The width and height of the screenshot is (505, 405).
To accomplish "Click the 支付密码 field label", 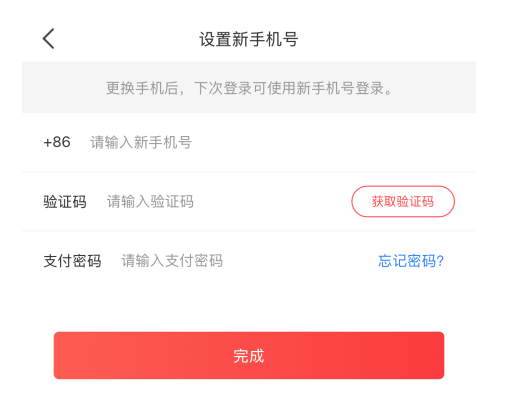I will coord(72,261).
